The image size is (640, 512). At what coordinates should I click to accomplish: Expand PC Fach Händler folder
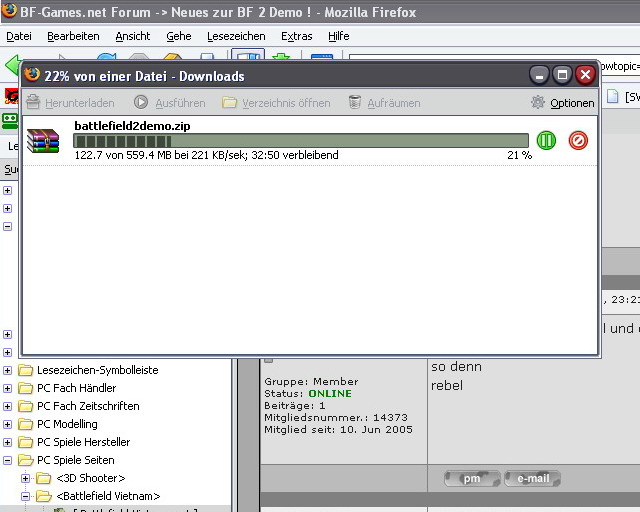(x=7, y=388)
